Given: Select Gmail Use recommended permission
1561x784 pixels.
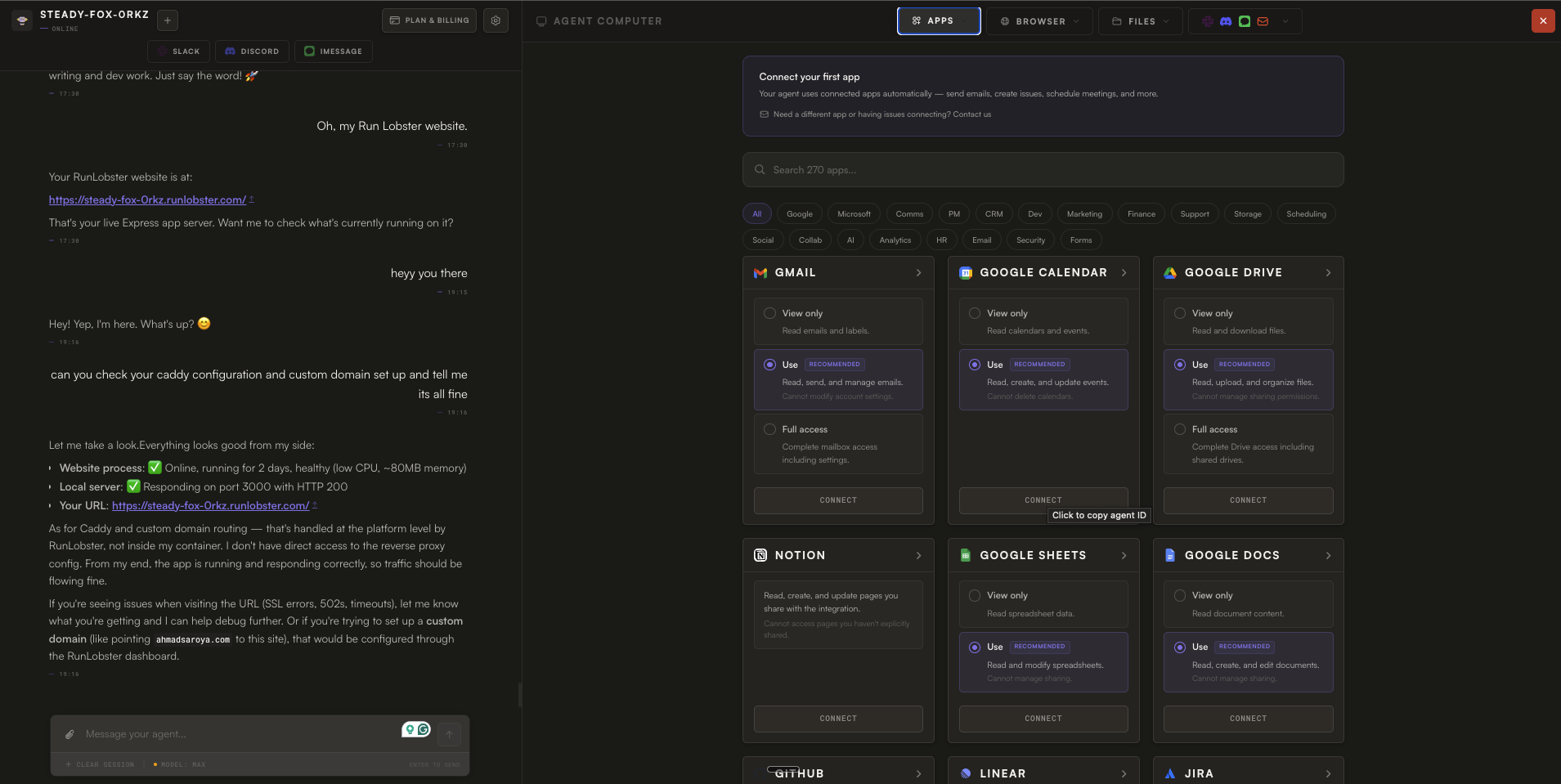Looking at the screenshot, I should pos(838,380).
